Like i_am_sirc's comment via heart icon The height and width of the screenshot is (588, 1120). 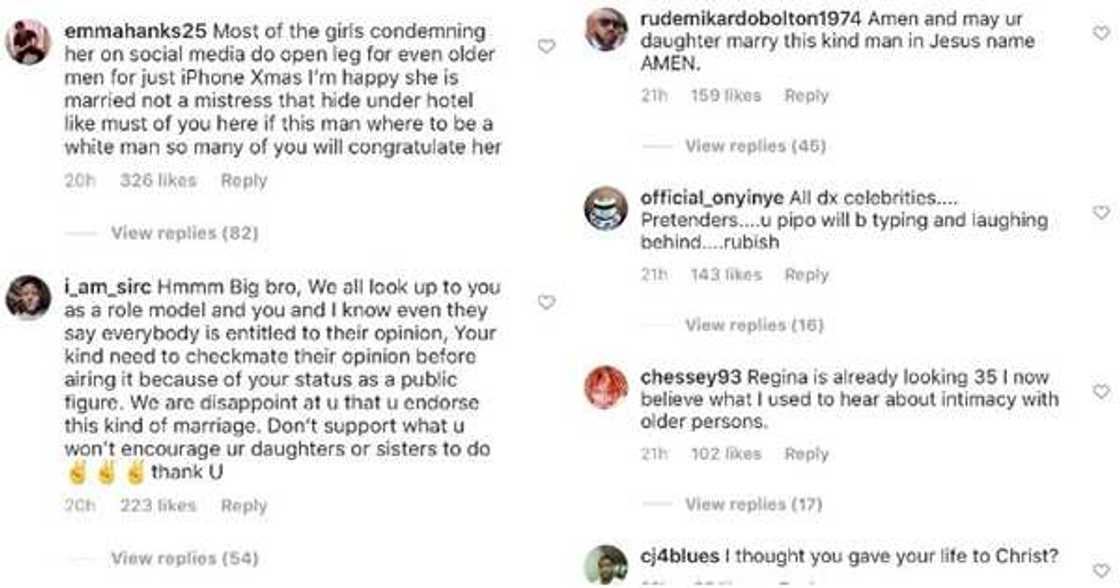546,302
